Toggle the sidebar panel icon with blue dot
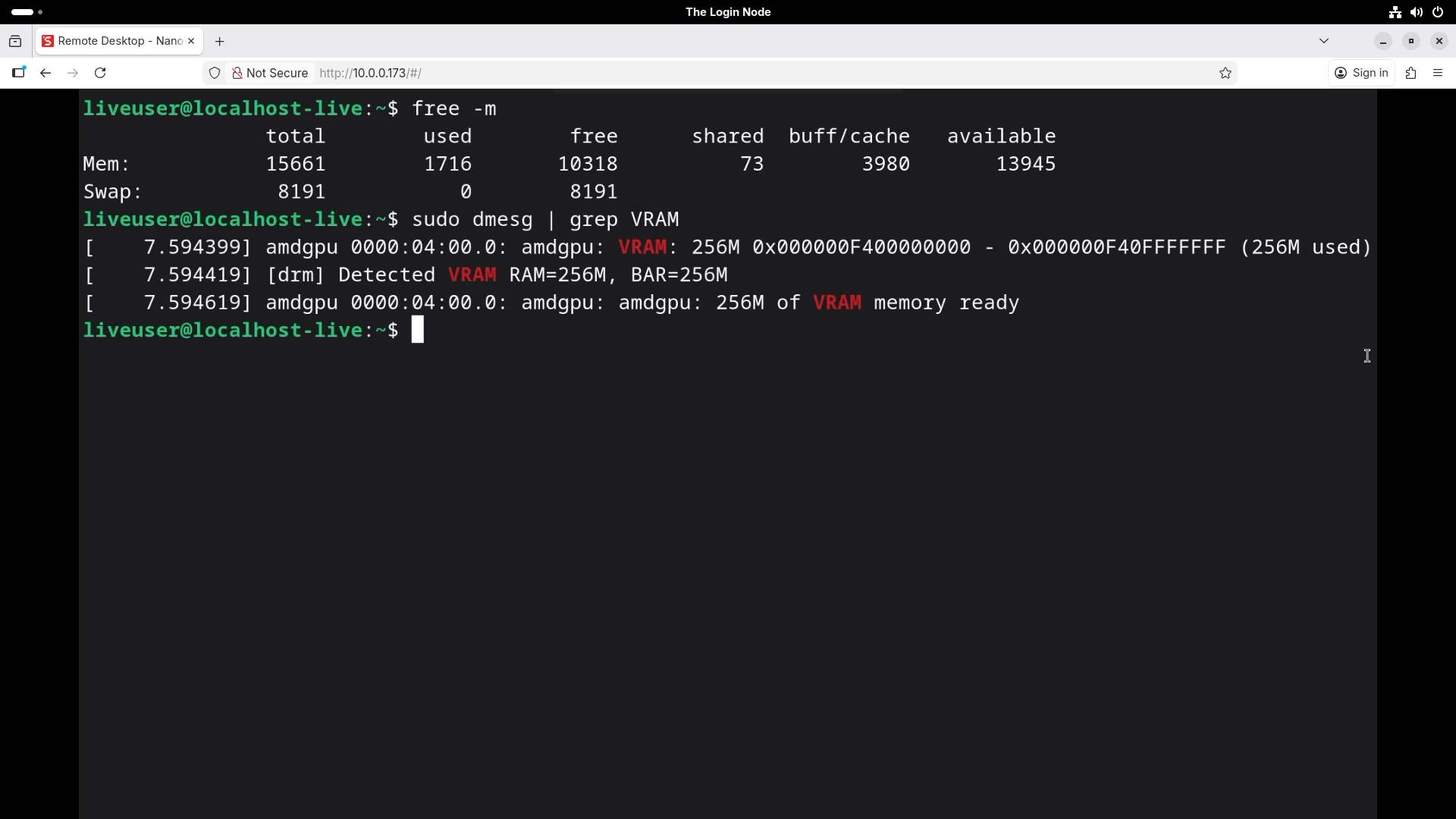The width and height of the screenshot is (1456, 819). (20, 73)
